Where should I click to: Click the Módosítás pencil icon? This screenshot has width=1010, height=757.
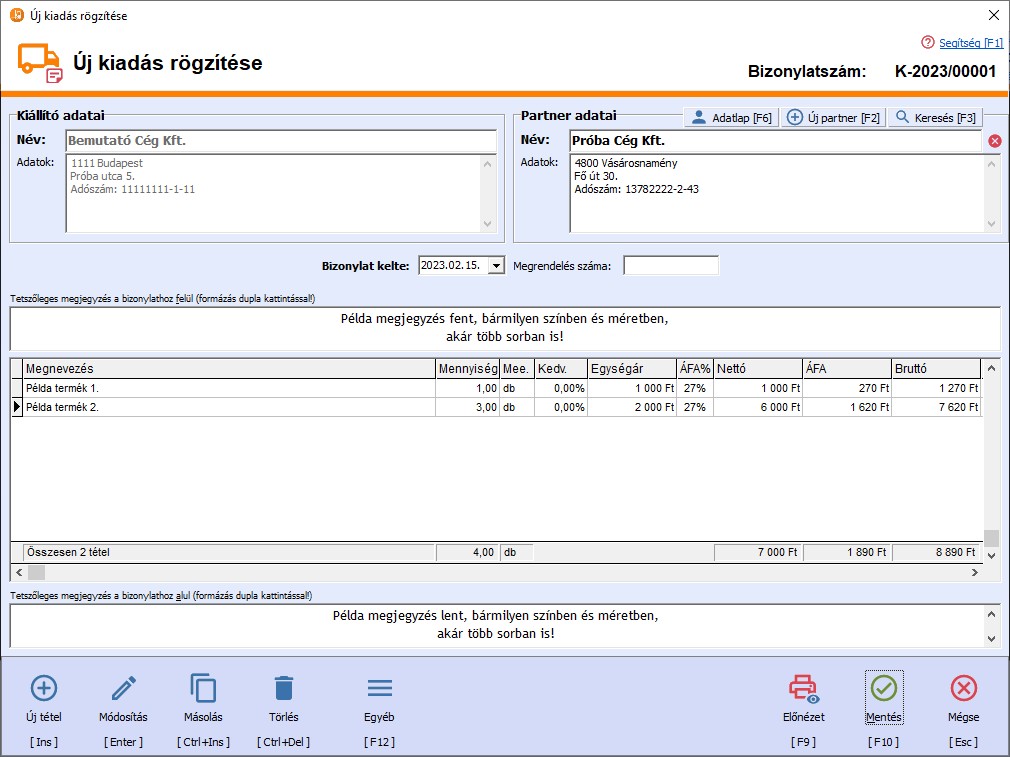(124, 688)
